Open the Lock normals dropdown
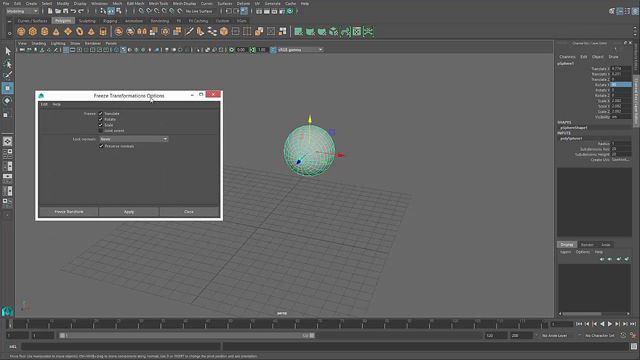 134,139
